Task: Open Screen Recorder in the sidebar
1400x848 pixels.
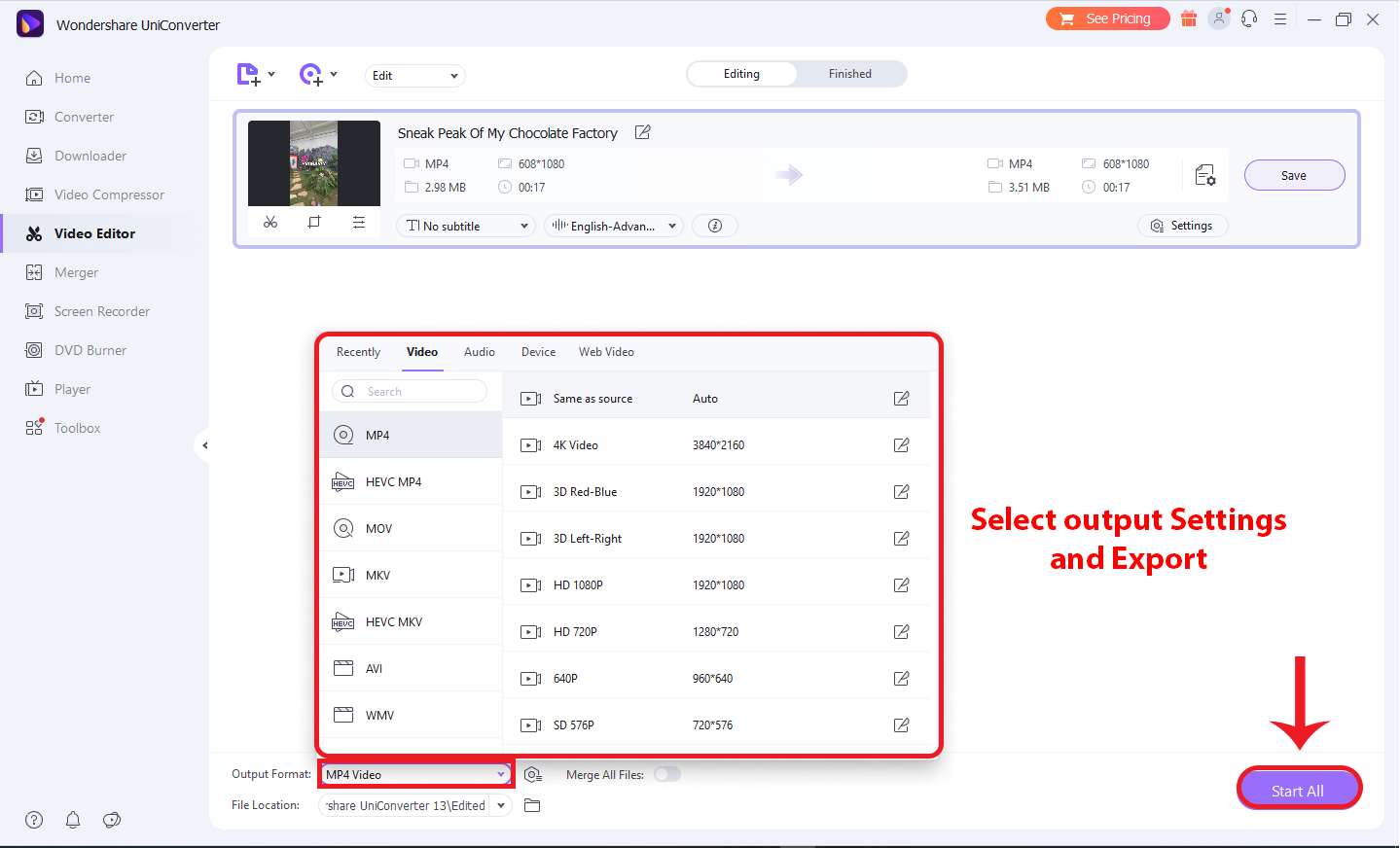Action: [102, 311]
